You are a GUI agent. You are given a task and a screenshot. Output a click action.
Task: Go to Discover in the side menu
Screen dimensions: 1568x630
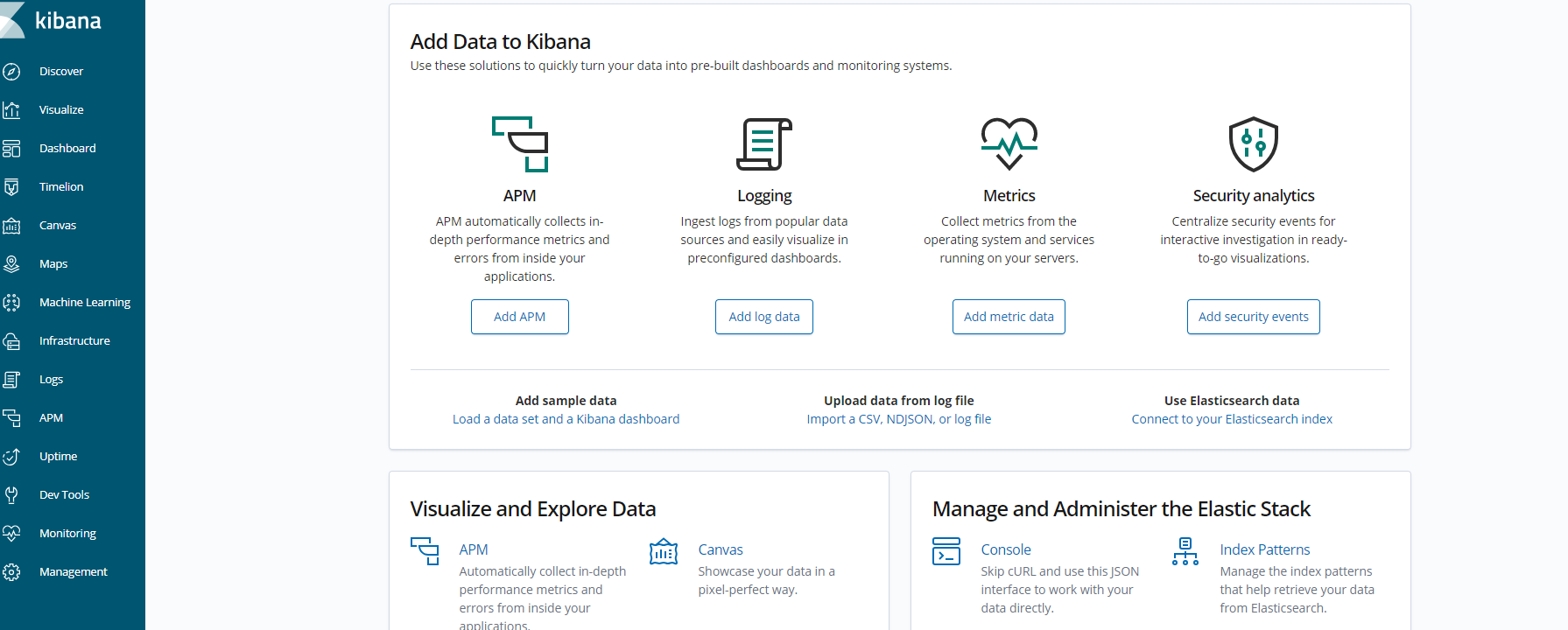[61, 72]
